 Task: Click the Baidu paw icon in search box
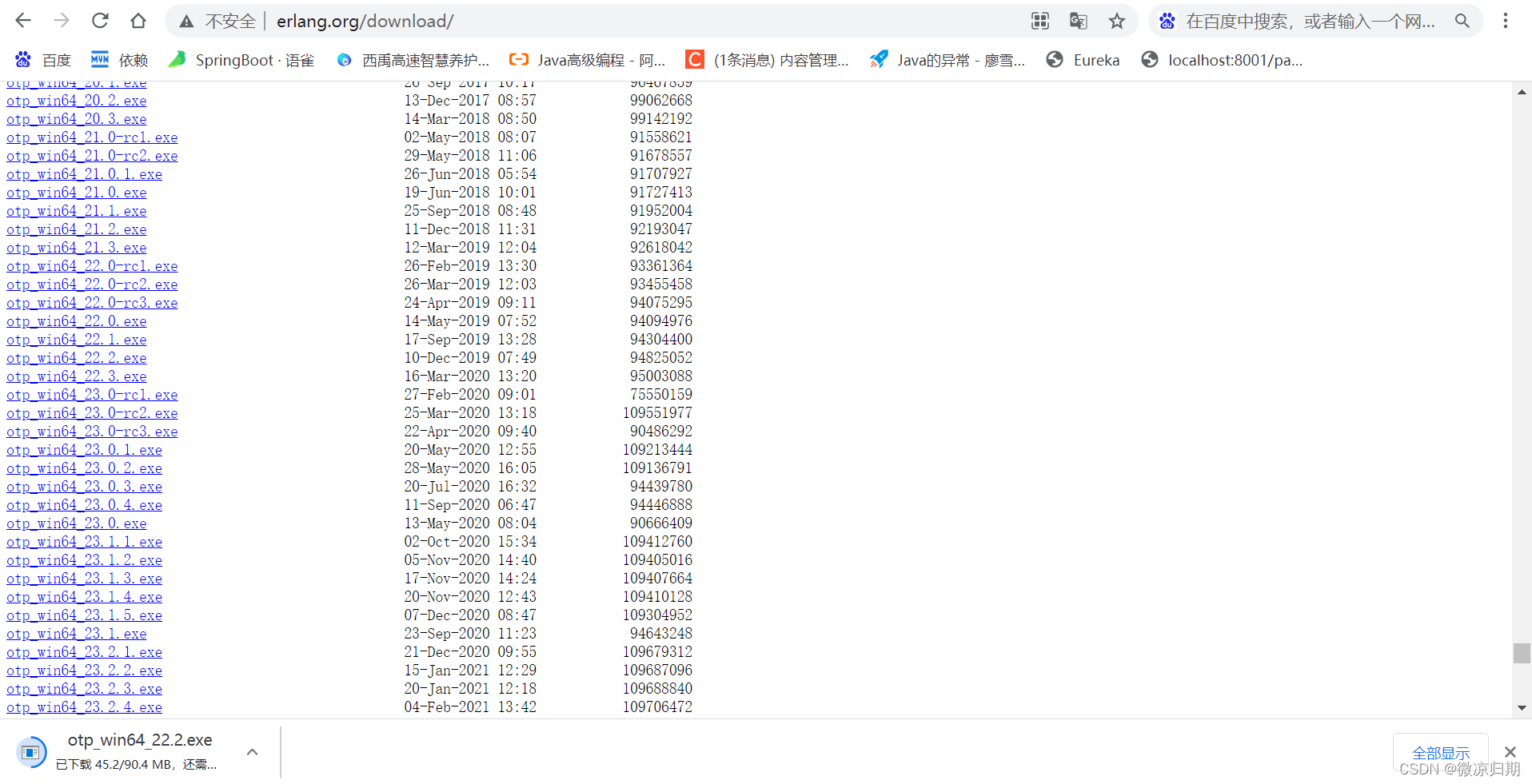pos(1167,22)
